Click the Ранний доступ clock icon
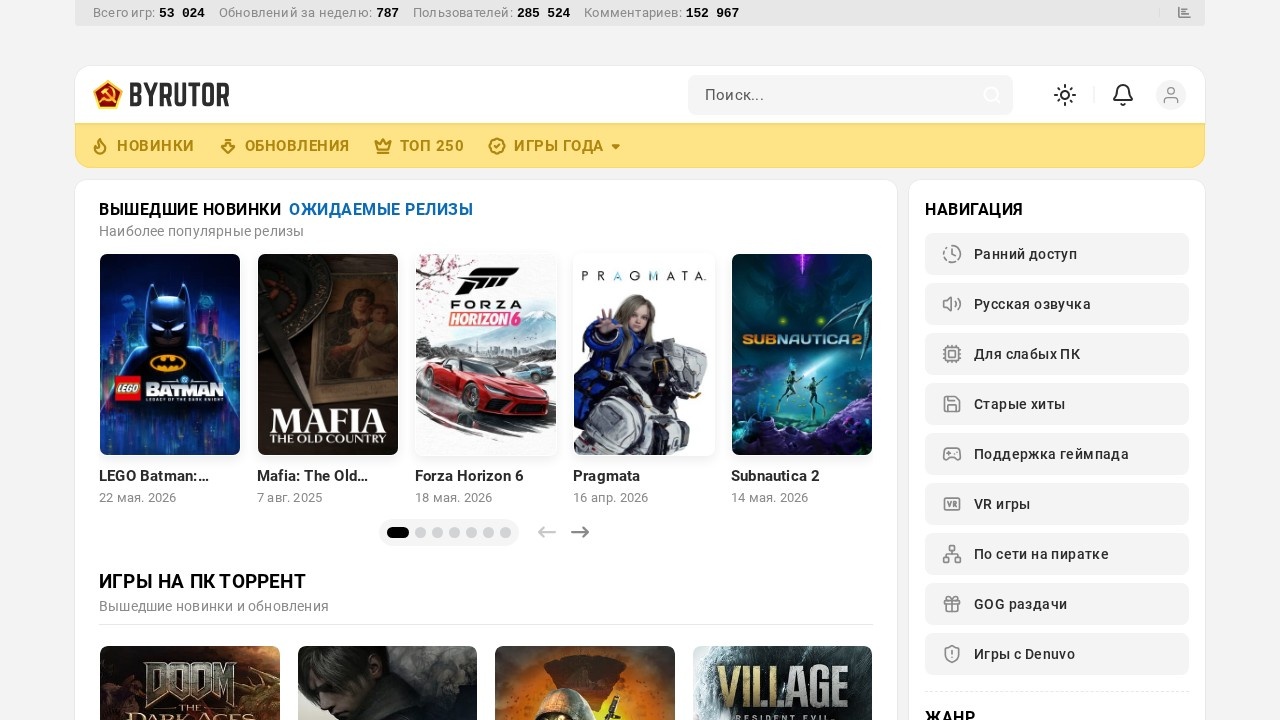This screenshot has height=720, width=1280. 952,254
